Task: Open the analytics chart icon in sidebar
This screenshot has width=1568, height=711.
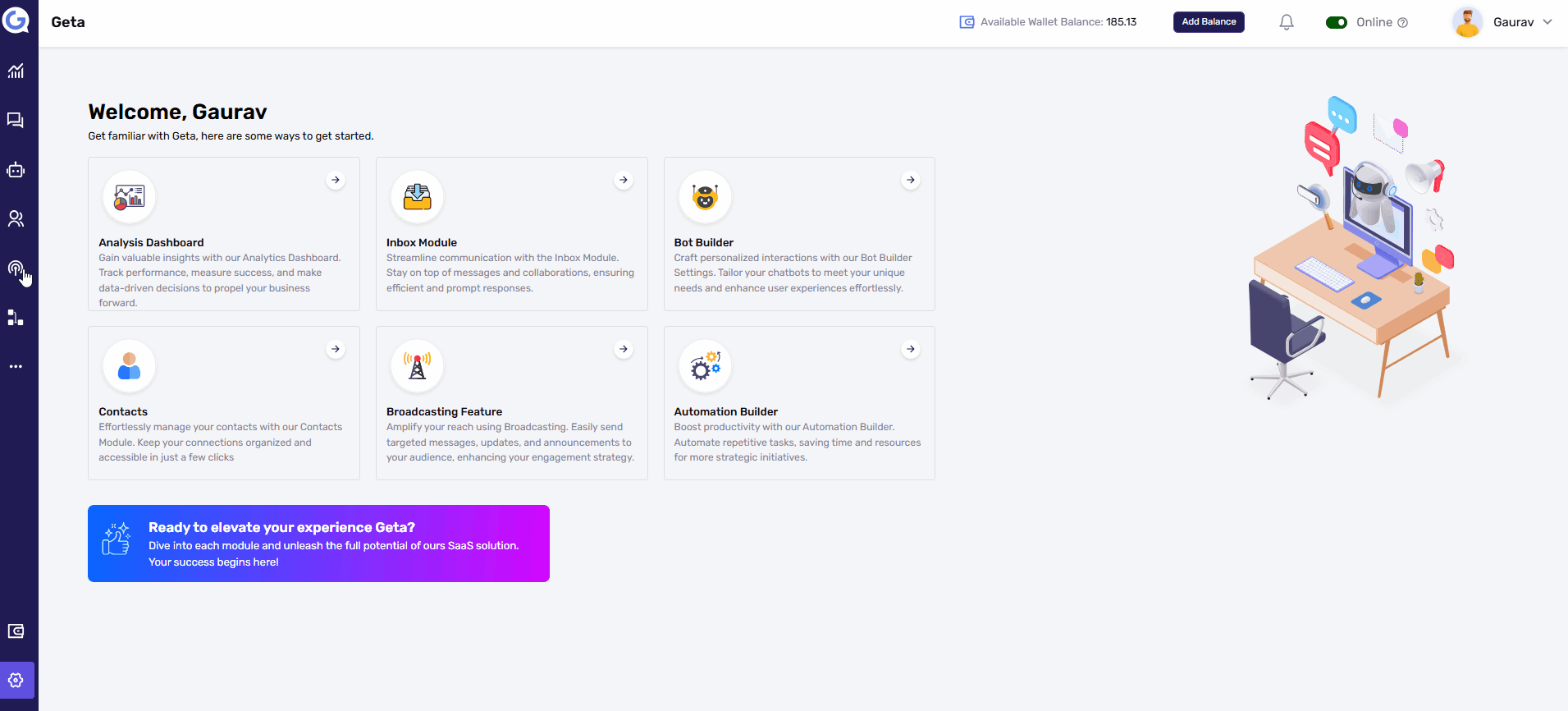Action: tap(16, 71)
